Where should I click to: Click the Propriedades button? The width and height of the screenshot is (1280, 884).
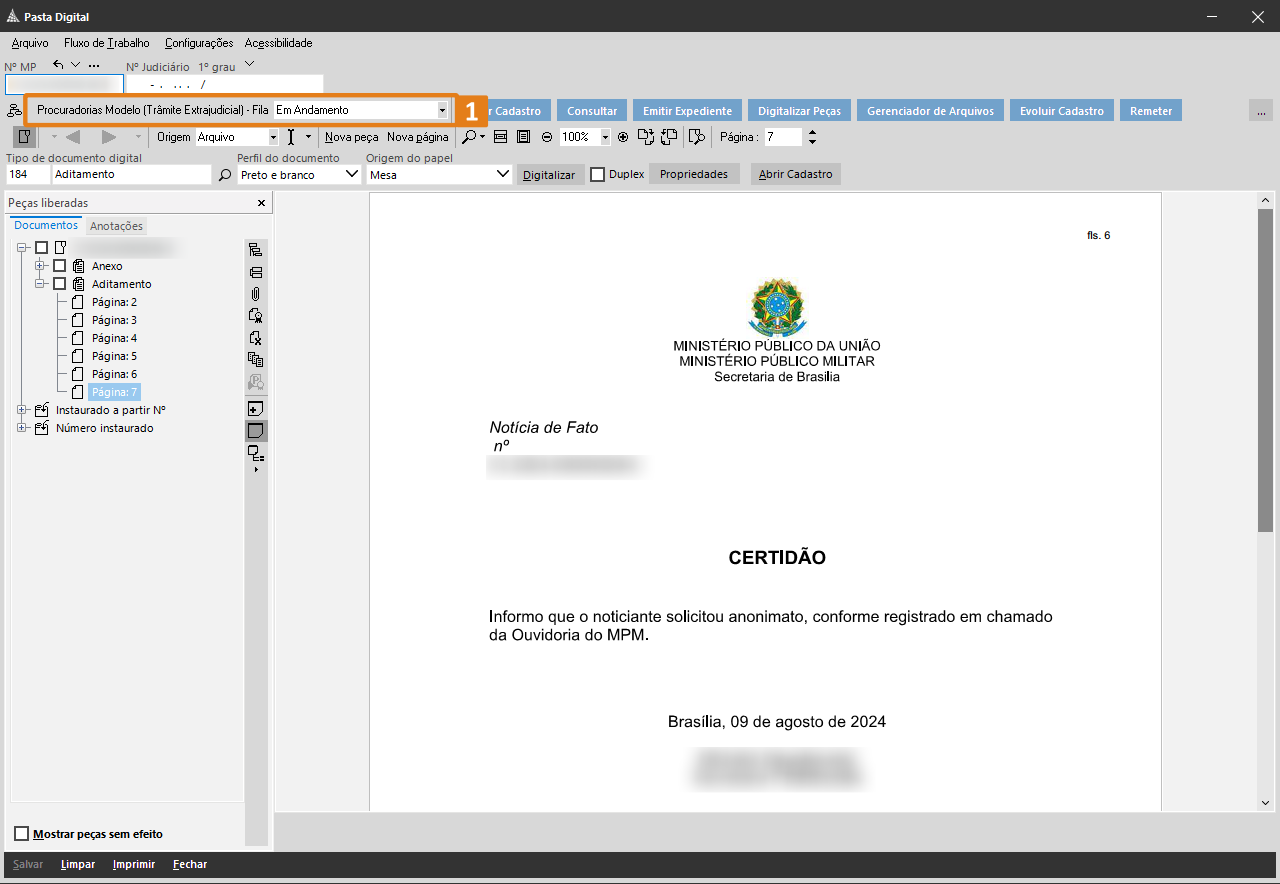point(694,174)
